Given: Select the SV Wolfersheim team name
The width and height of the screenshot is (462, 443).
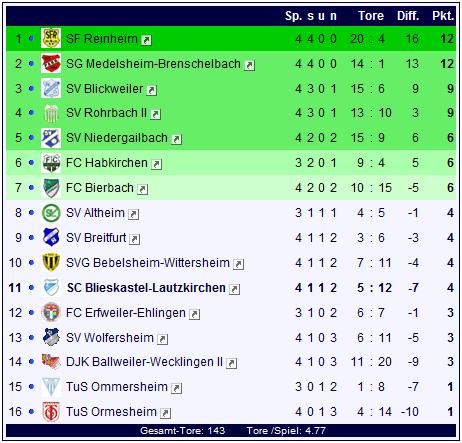Looking at the screenshot, I should click(x=110, y=338).
